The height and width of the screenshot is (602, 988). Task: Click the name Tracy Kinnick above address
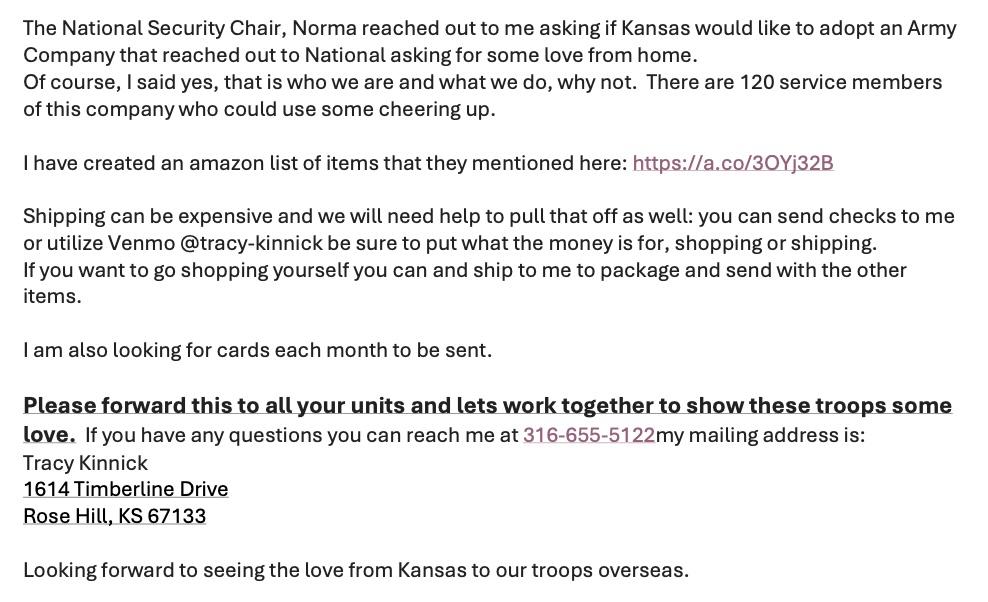85,463
